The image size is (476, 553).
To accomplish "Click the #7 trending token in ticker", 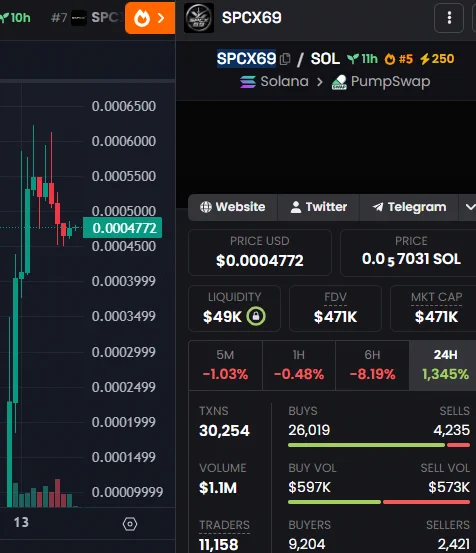I will point(88,18).
